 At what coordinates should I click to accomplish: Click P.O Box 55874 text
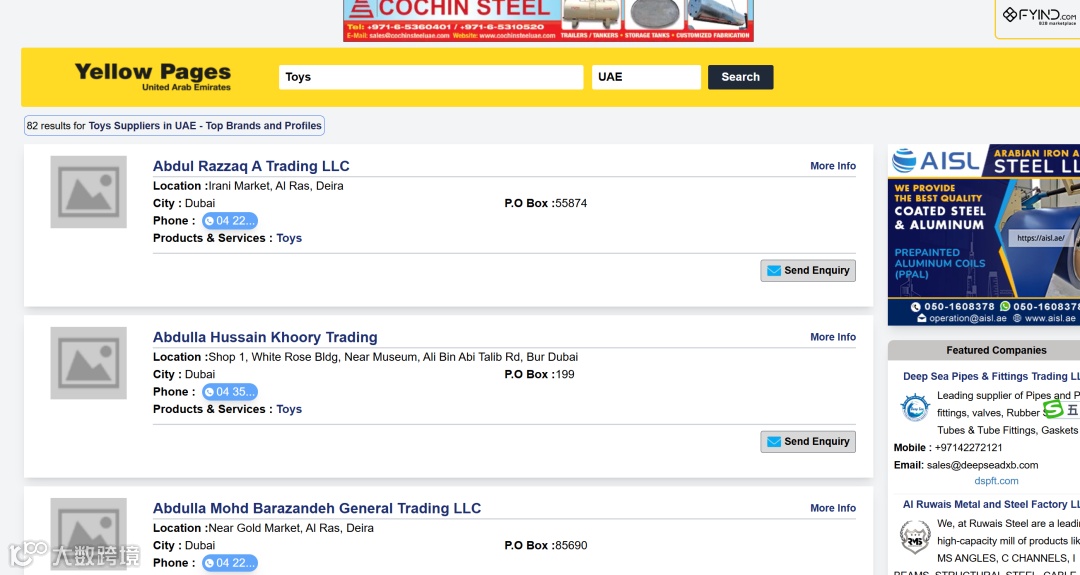(546, 203)
